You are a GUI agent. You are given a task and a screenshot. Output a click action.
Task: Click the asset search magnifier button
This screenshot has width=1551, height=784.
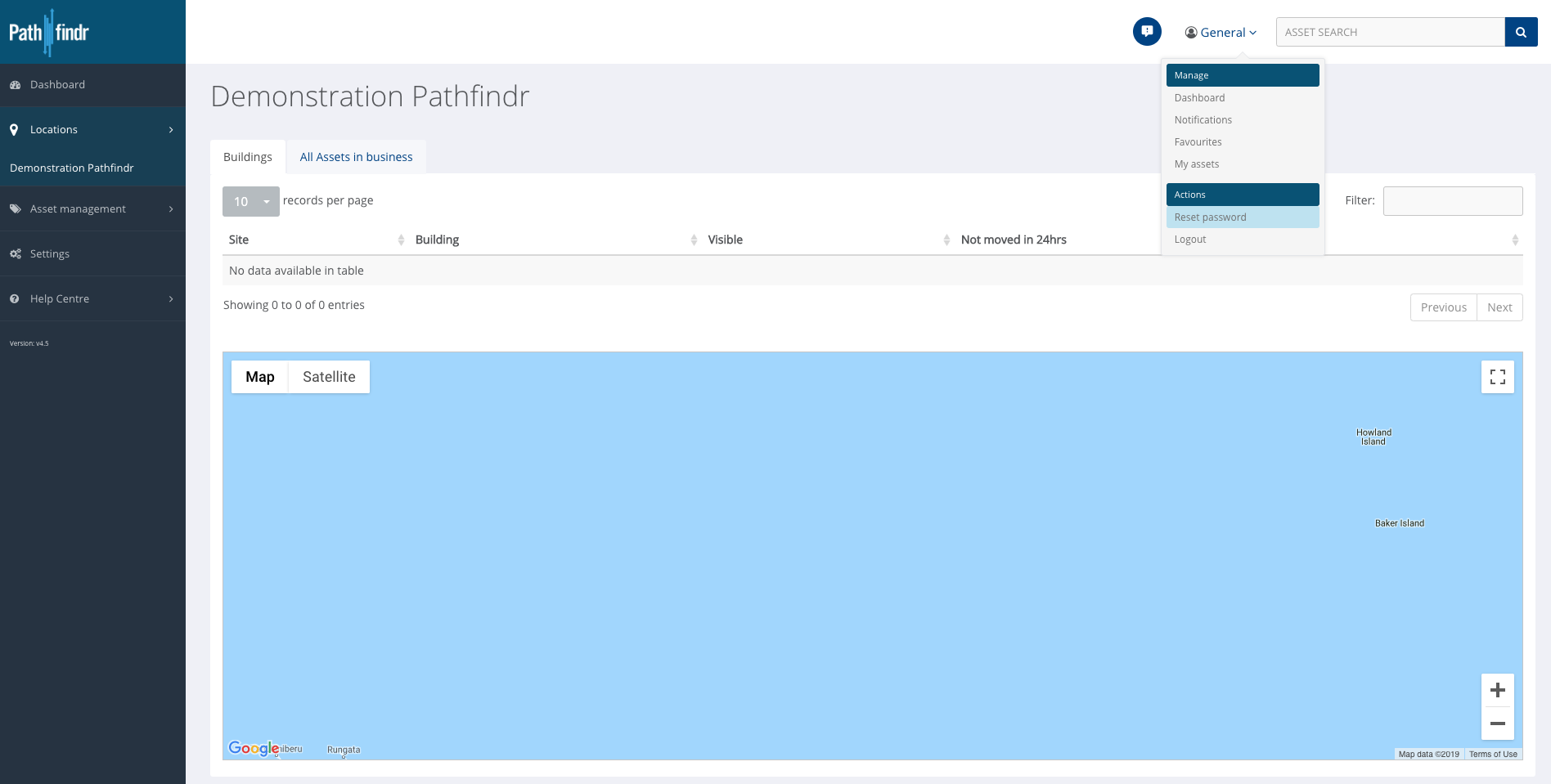coord(1521,32)
